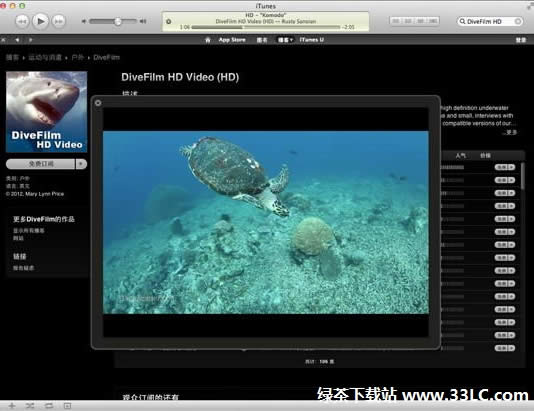
Task: Sort by the 人气 popularity column
Action: (460, 156)
